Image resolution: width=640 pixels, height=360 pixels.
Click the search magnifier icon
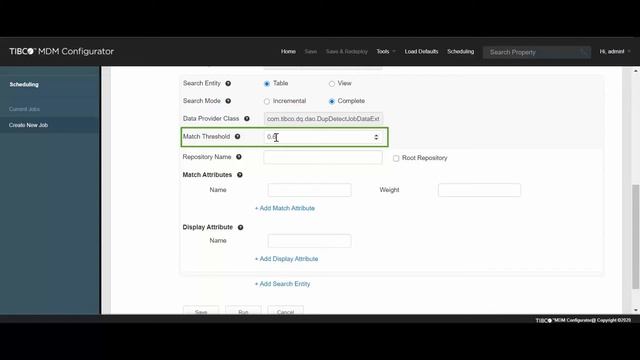coord(584,52)
